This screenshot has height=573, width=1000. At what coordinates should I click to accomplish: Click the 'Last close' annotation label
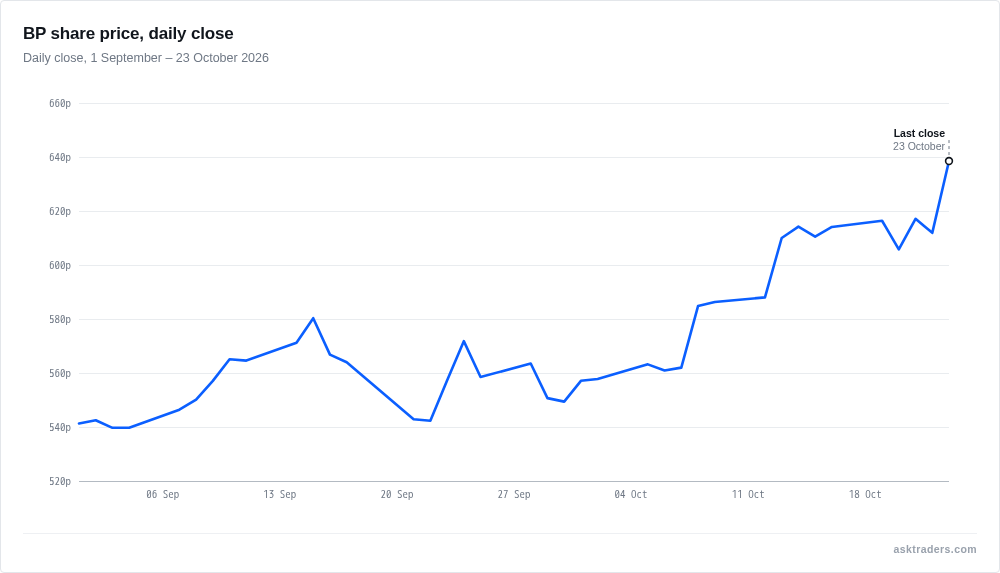tap(919, 133)
